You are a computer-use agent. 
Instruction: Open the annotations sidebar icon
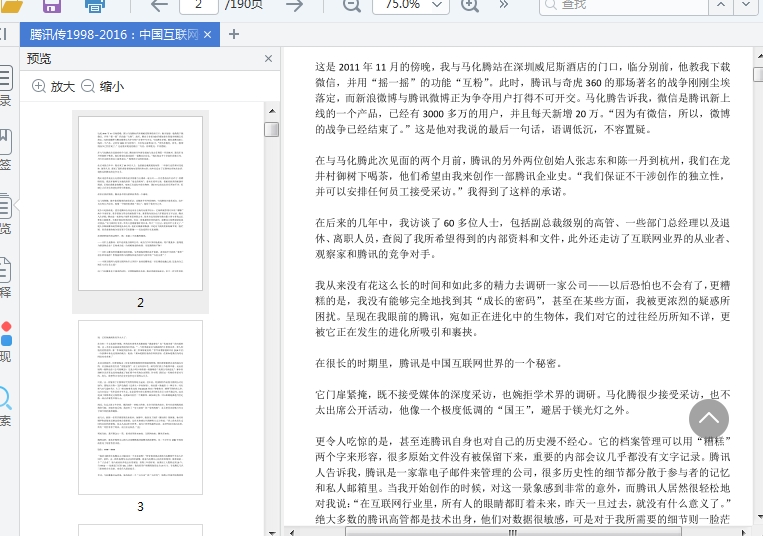(5, 277)
